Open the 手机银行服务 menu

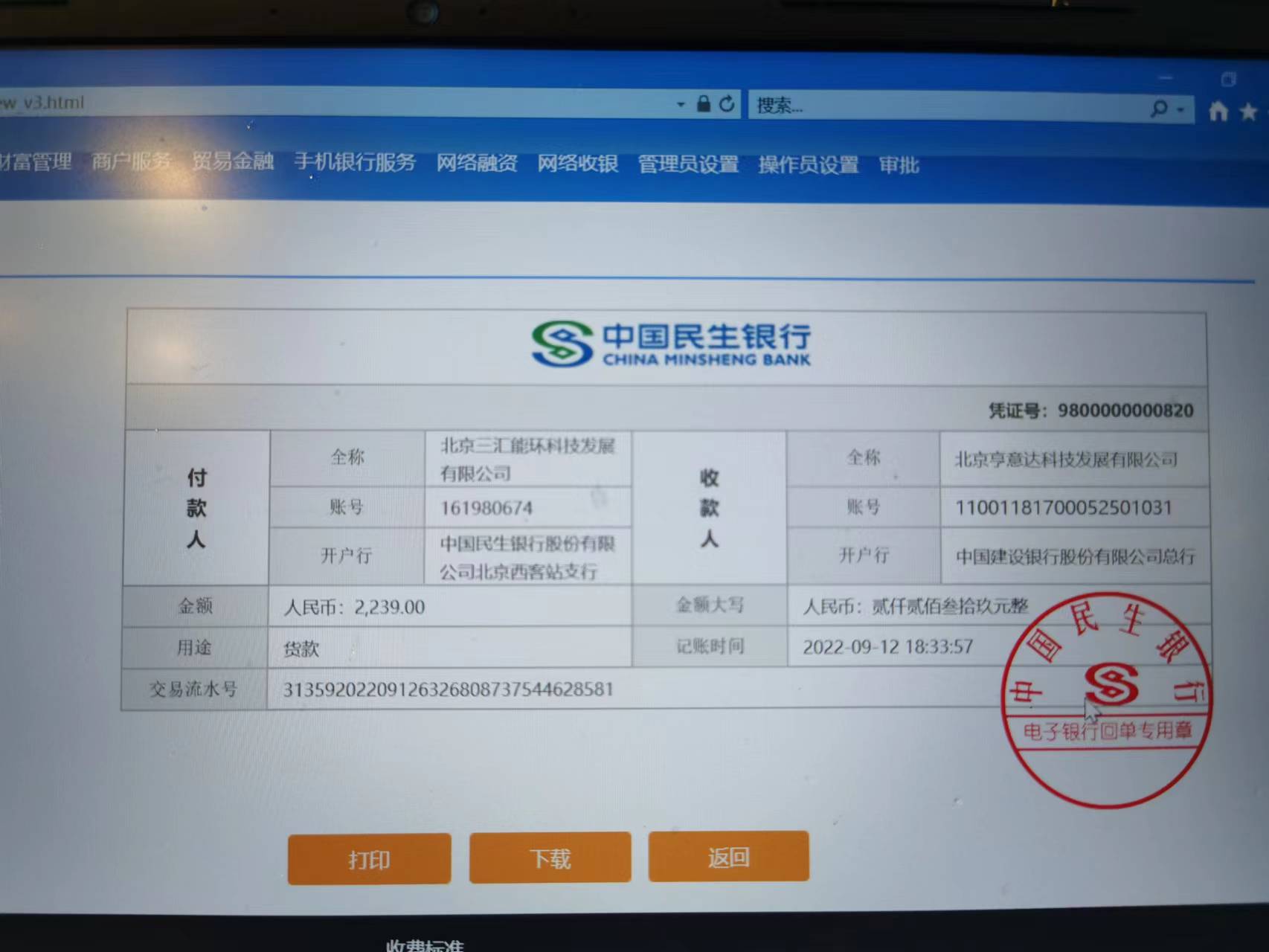pos(355,161)
